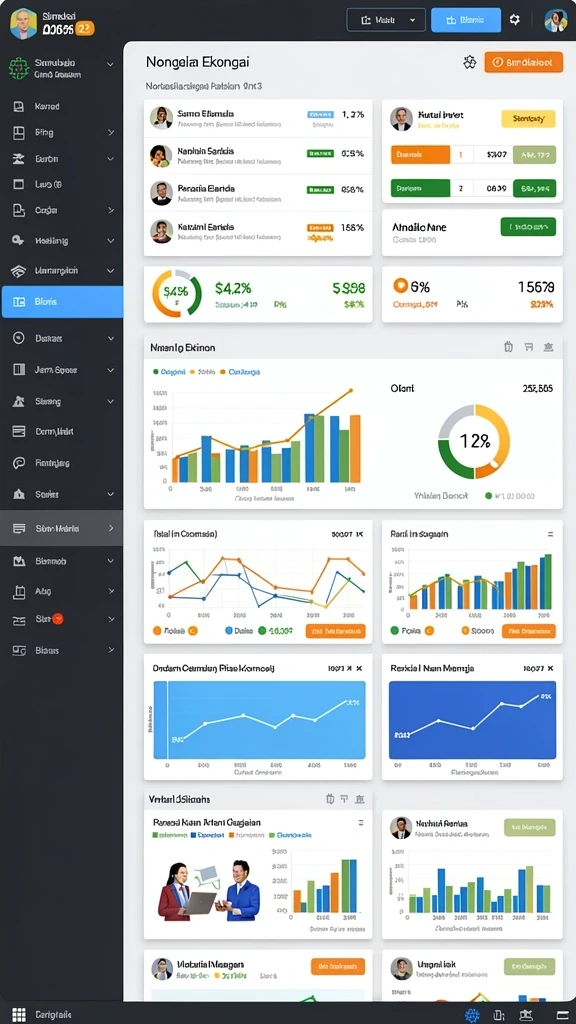The width and height of the screenshot is (576, 1024).
Task: Click the trash icon in Vrtard Sliaohs header
Action: (330, 799)
